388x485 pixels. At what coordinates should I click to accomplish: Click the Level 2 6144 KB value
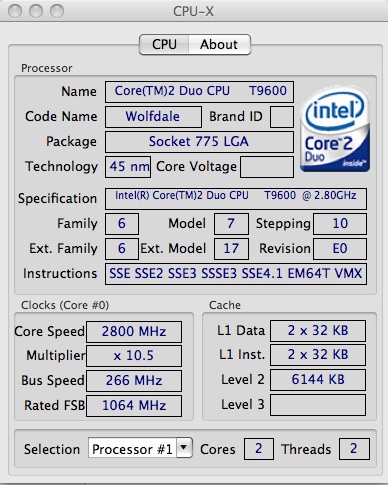coord(318,380)
